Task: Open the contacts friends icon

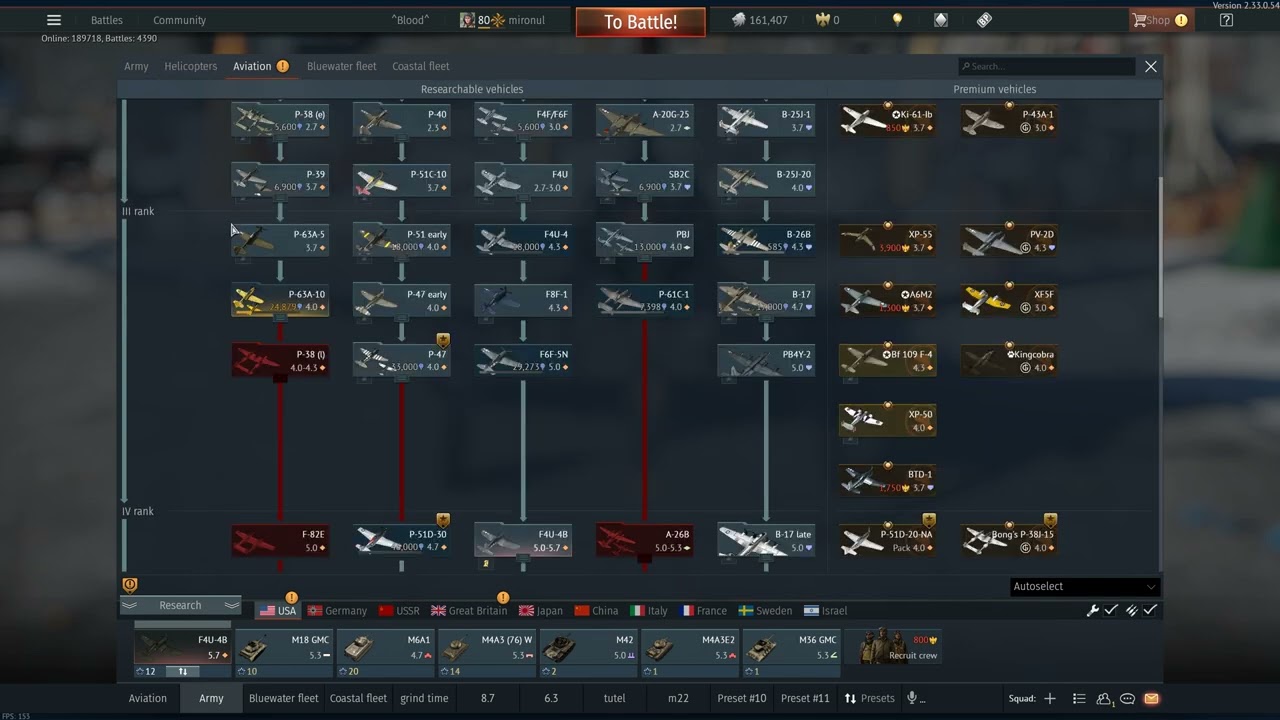Action: (x=1105, y=699)
